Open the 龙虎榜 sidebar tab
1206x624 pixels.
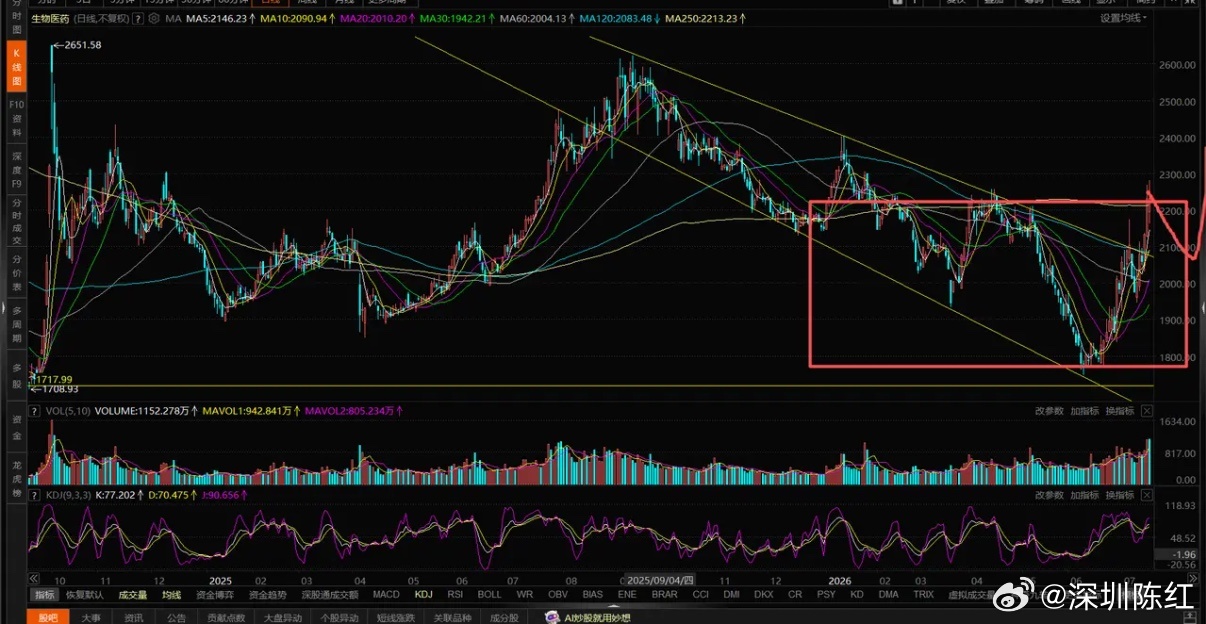tap(16, 478)
